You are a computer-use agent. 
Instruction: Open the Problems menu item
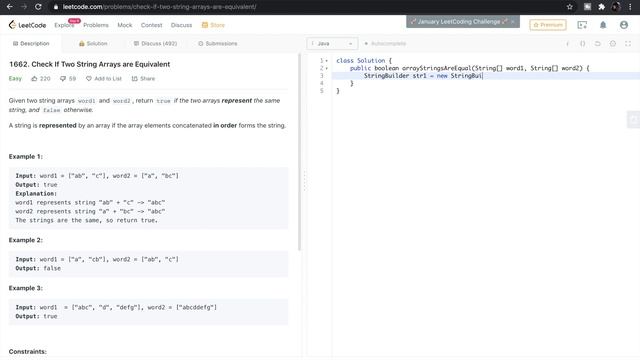pyautogui.click(x=96, y=25)
